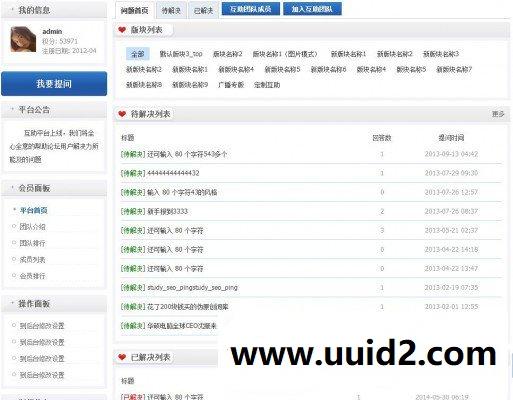Select the 默认版块3_top category
The height and width of the screenshot is (400, 513).
(181, 54)
